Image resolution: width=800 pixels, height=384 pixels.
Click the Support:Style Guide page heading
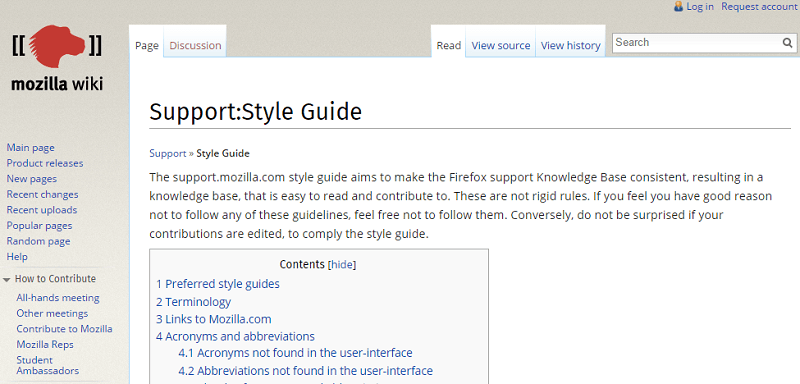(x=256, y=112)
